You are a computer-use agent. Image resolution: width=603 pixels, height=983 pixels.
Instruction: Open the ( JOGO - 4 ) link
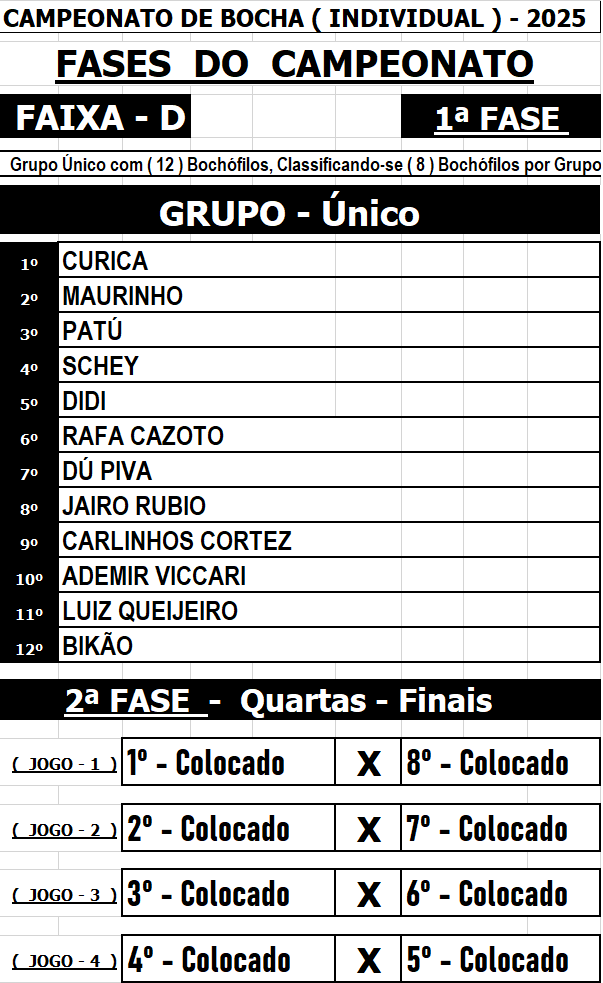tap(65, 960)
